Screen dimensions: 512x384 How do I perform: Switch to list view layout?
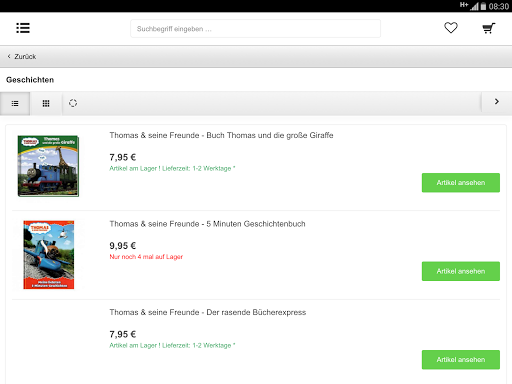[15, 104]
